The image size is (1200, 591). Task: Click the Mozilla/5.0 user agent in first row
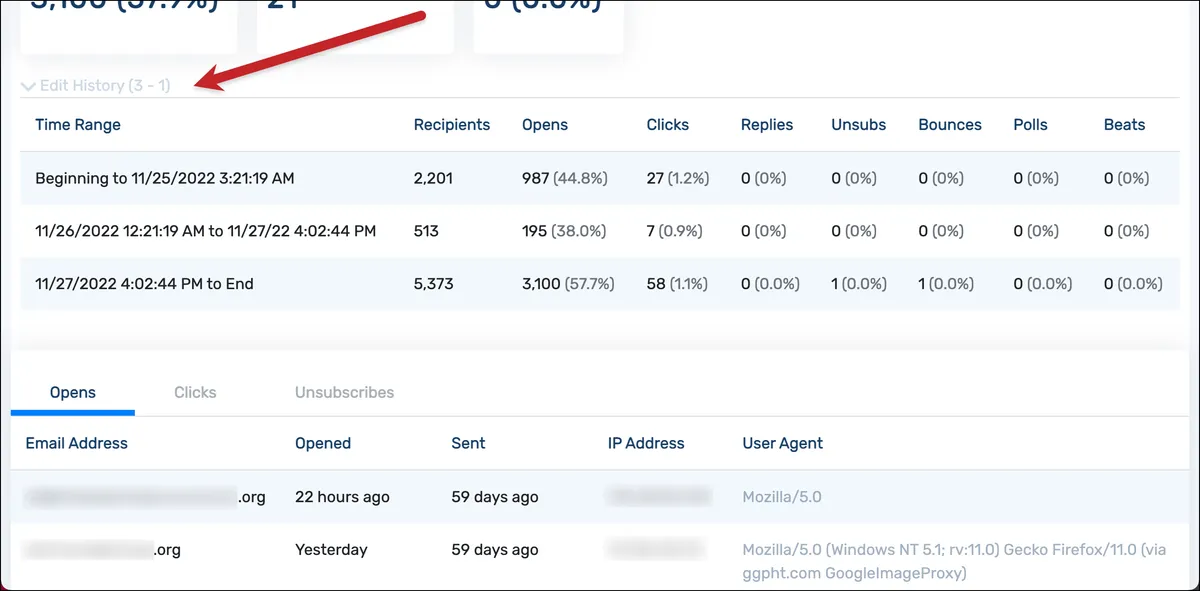click(x=782, y=497)
